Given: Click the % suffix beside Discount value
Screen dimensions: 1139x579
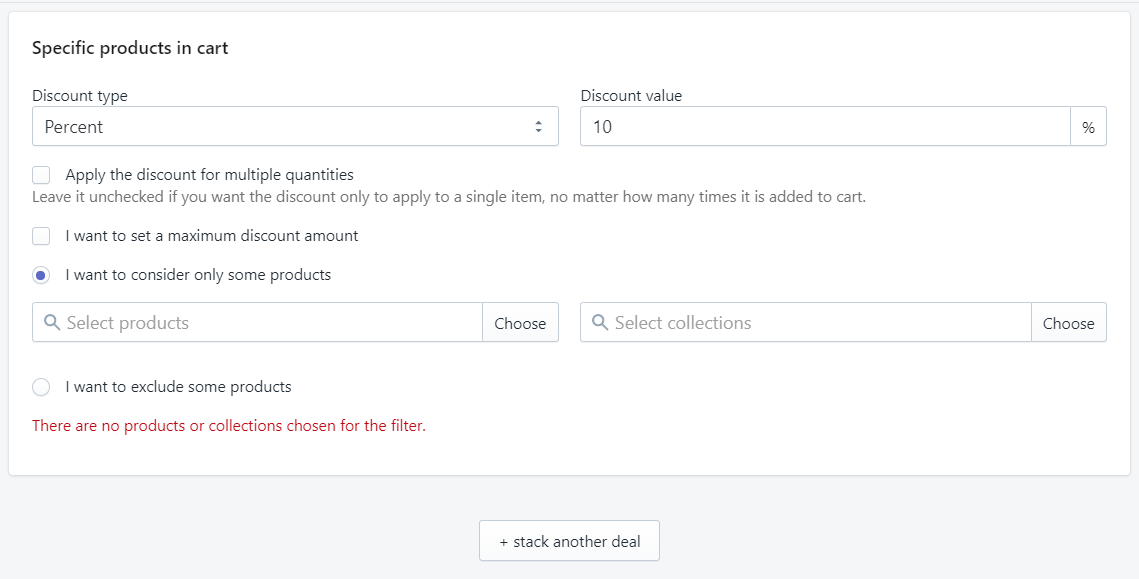Looking at the screenshot, I should tap(1088, 127).
